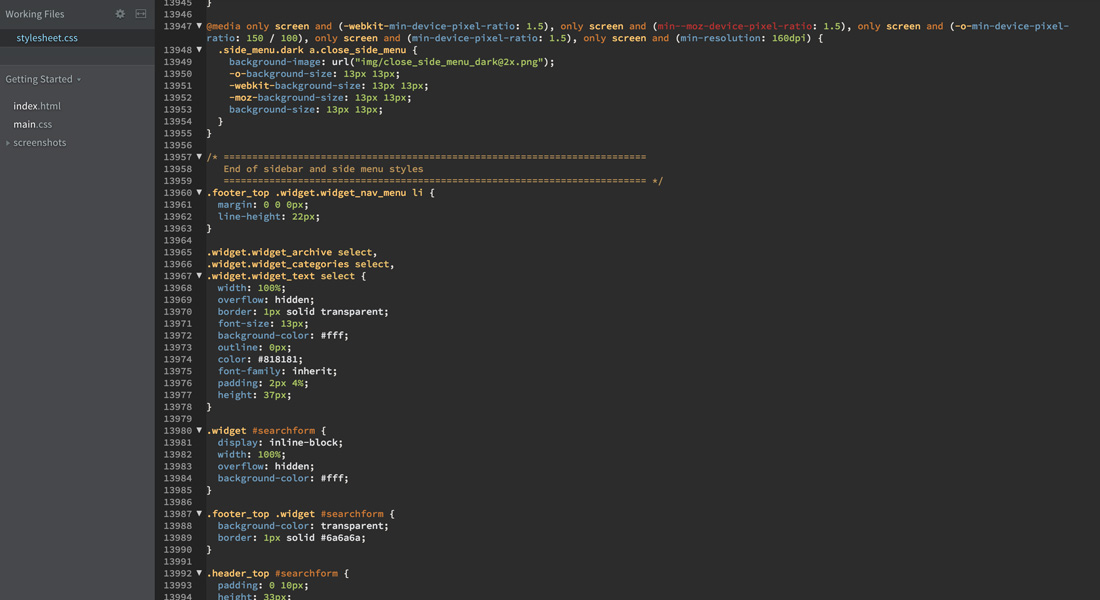Open main.css from file tree
Viewport: 1100px width, 600px height.
click(32, 124)
